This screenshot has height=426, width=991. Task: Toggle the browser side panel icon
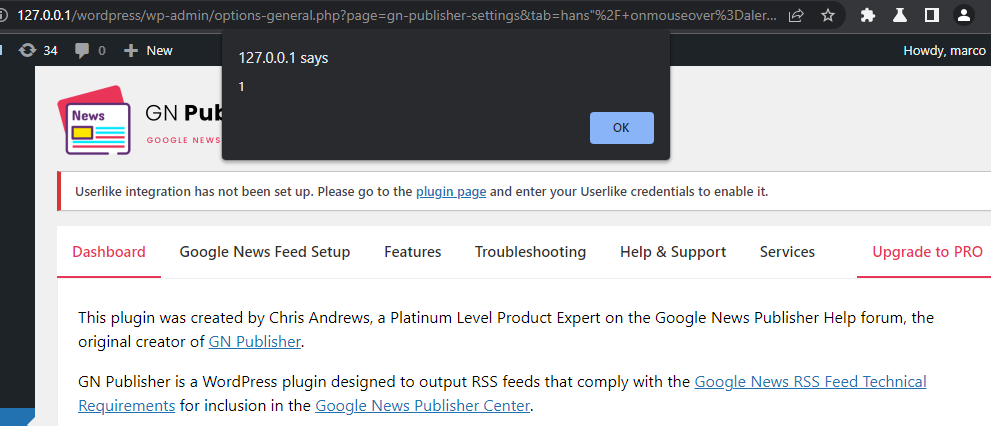click(x=931, y=15)
